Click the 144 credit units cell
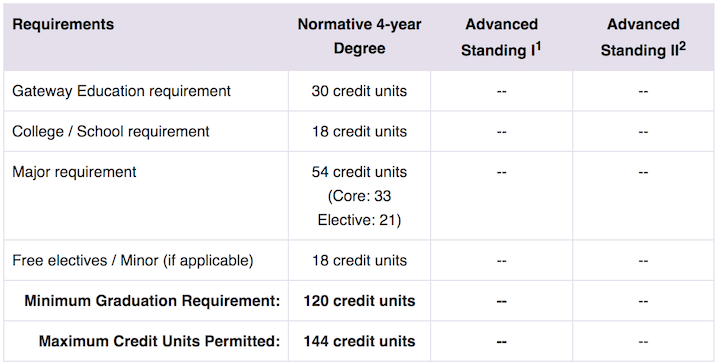720x364 pixels. click(x=360, y=341)
